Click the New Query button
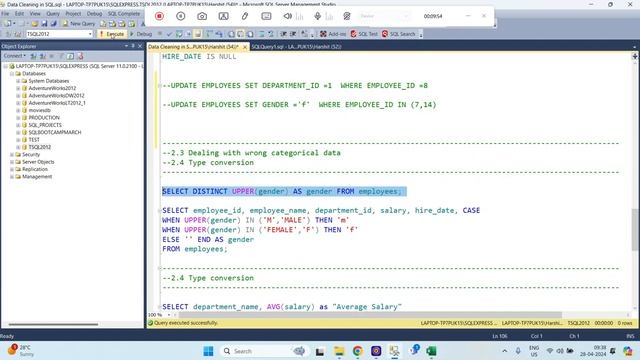The width and height of the screenshot is (640, 360). point(78,24)
